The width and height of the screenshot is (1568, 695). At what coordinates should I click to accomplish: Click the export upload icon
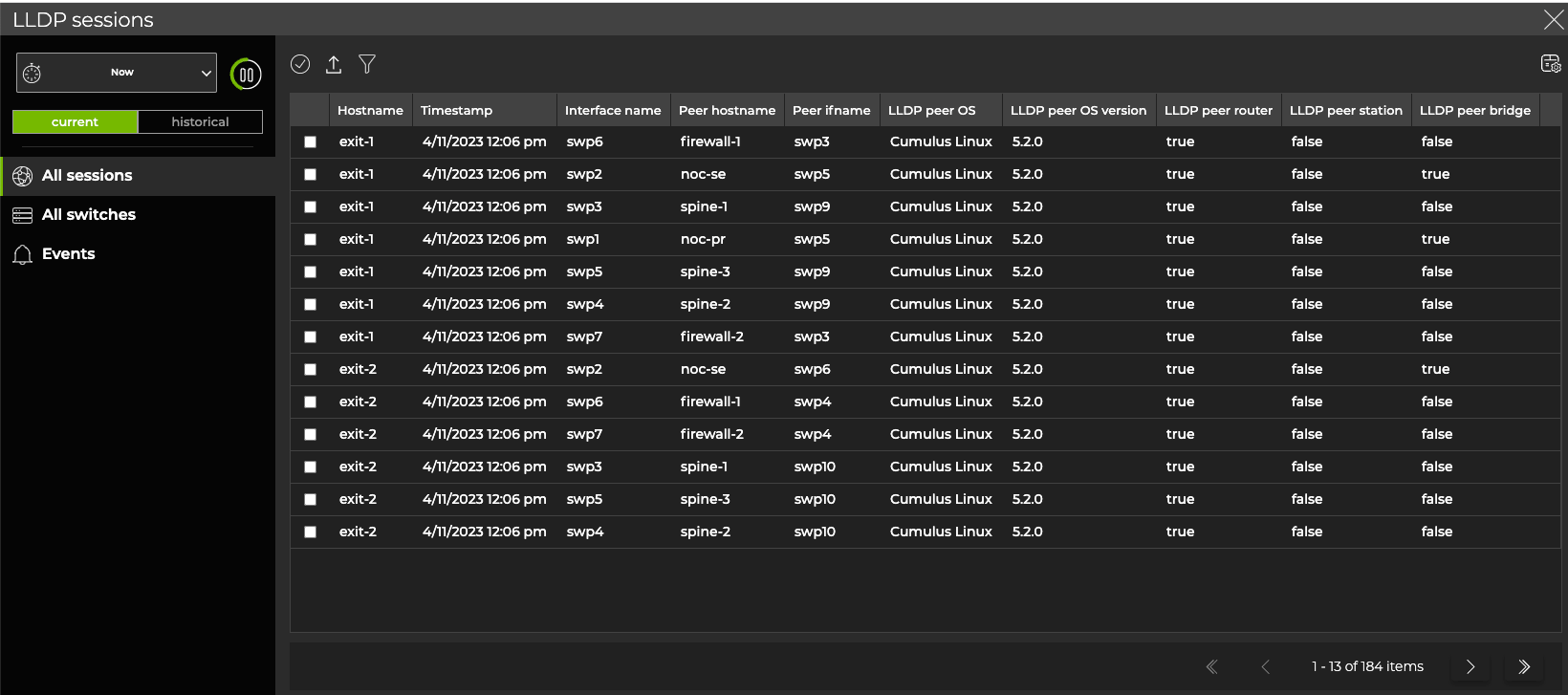(x=334, y=64)
